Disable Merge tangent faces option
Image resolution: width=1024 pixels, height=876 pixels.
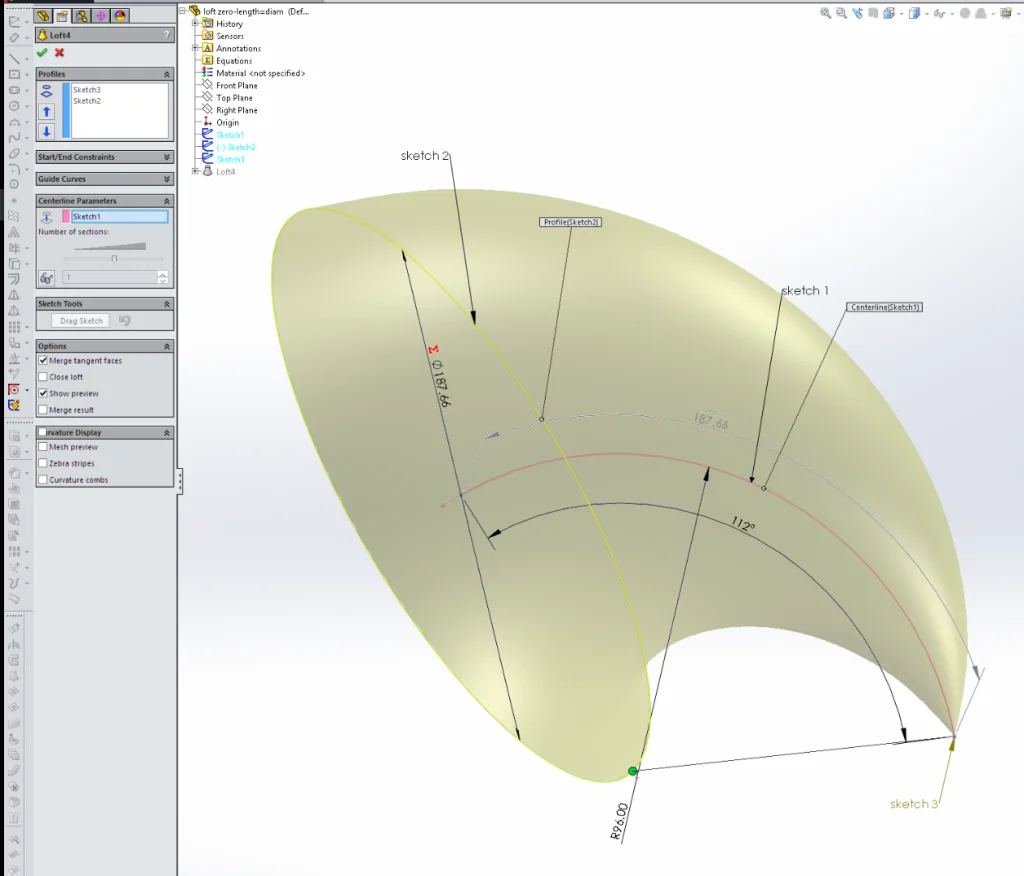[43, 360]
